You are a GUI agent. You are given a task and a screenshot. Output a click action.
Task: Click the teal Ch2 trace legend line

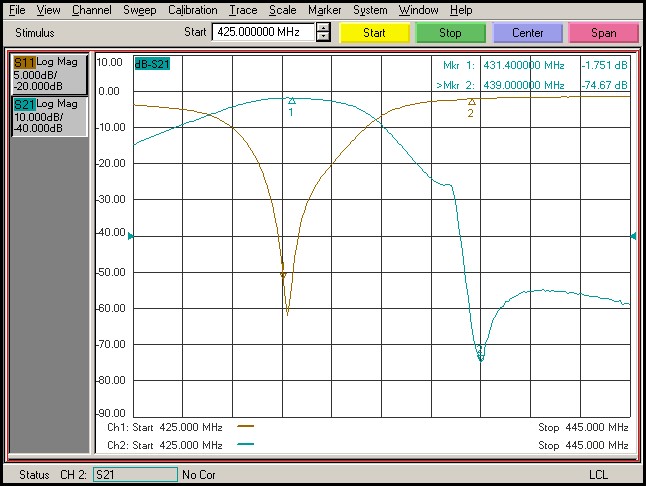coord(246,444)
